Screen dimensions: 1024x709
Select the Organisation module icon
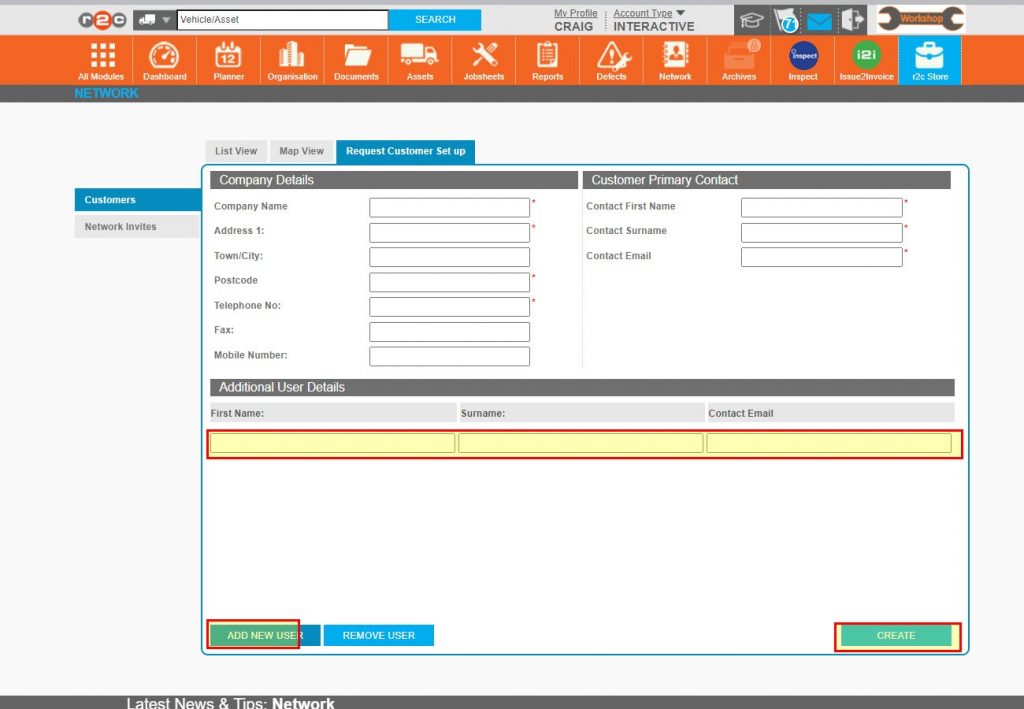(292, 59)
